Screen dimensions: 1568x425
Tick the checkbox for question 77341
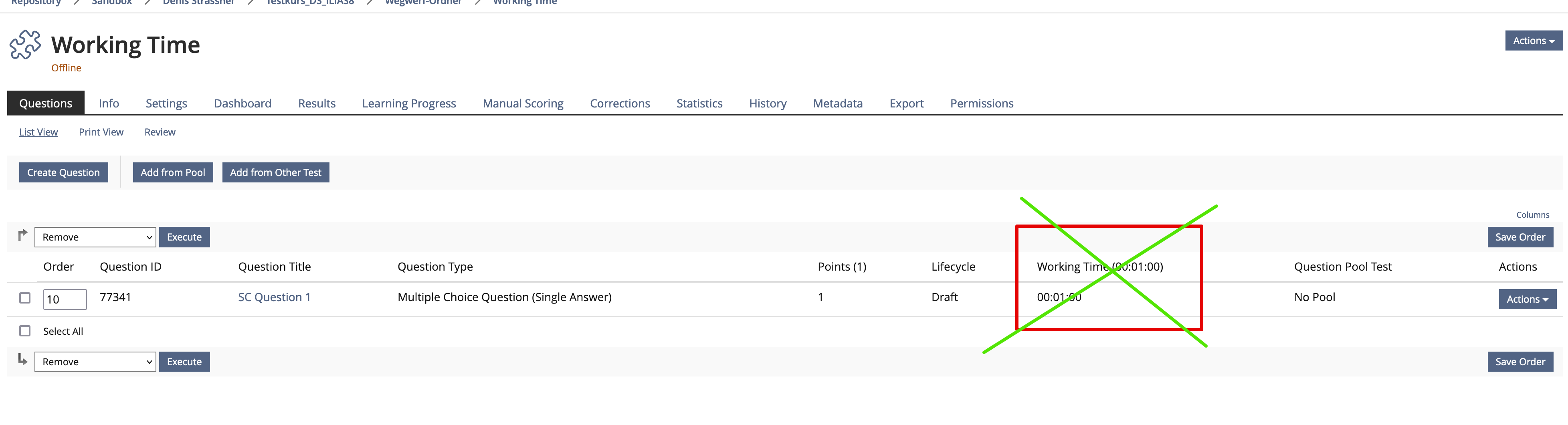[x=25, y=298]
